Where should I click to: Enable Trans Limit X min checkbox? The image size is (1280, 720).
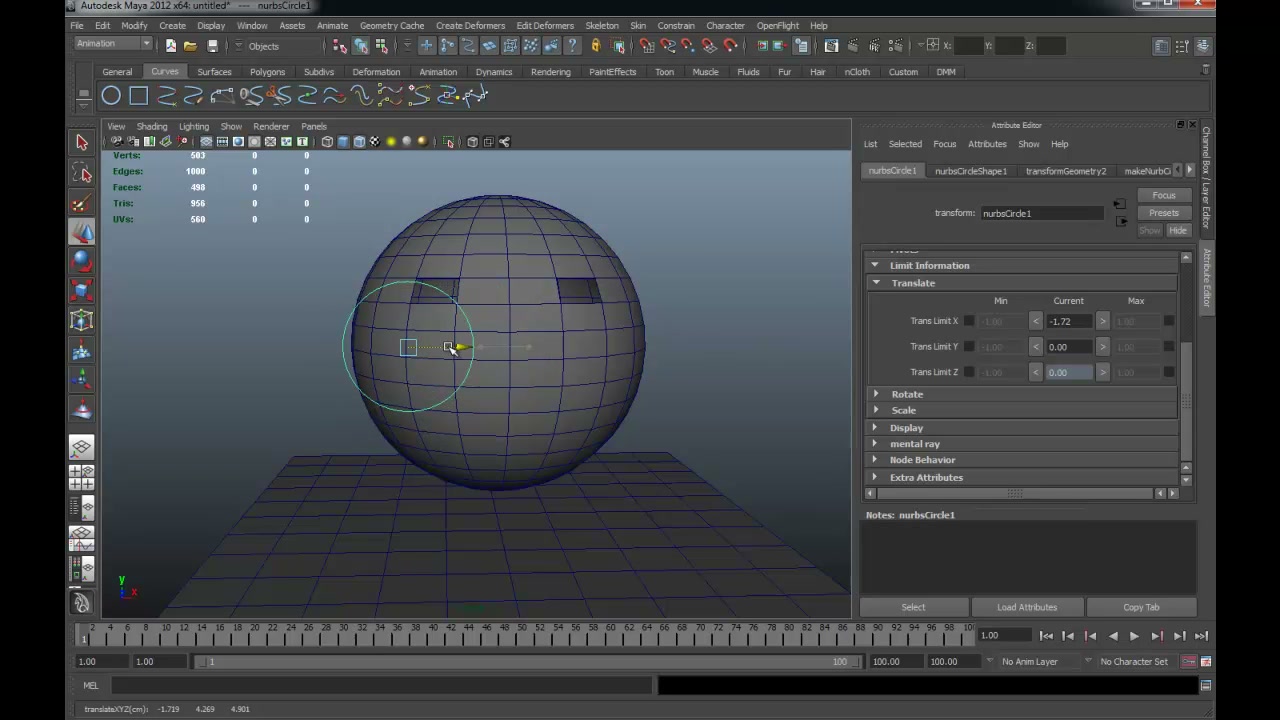[968, 321]
